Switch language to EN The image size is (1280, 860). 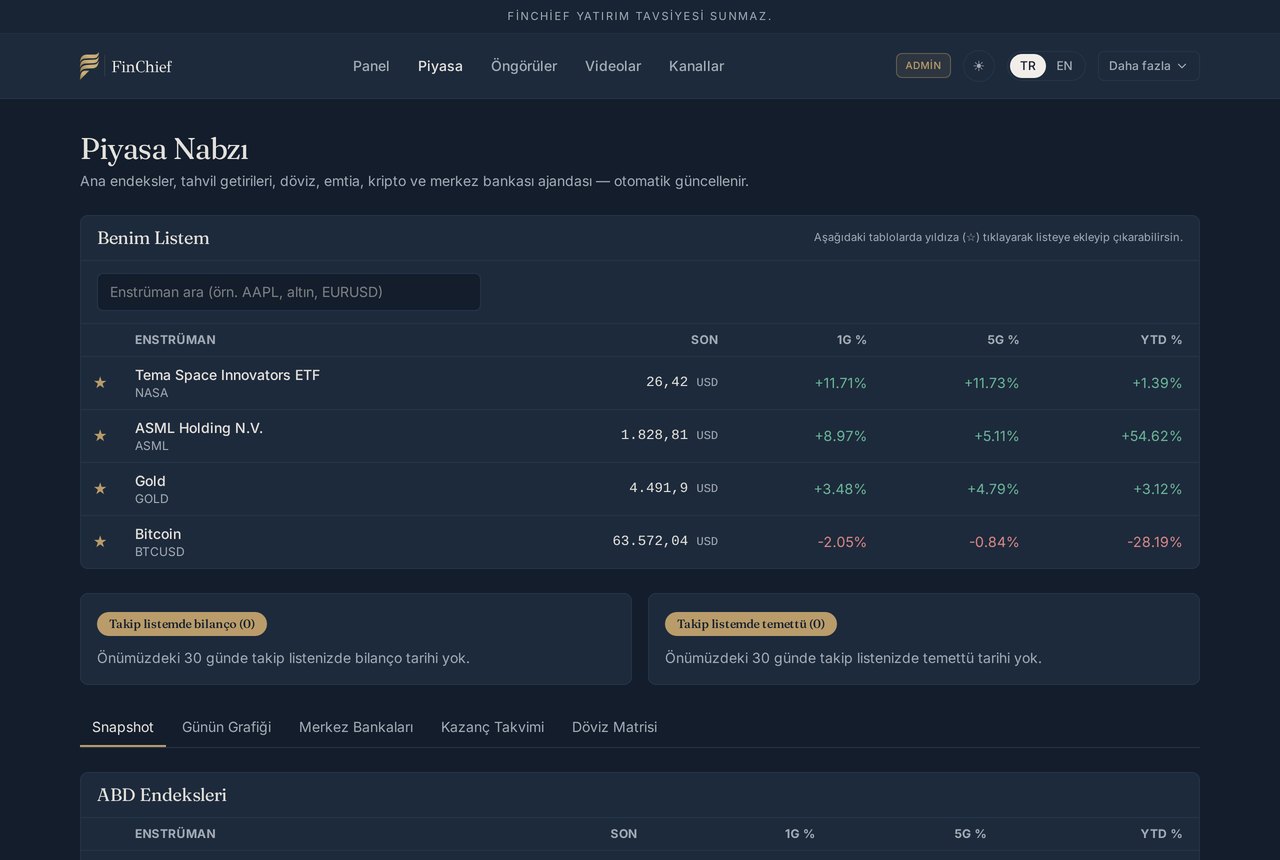tap(1064, 66)
